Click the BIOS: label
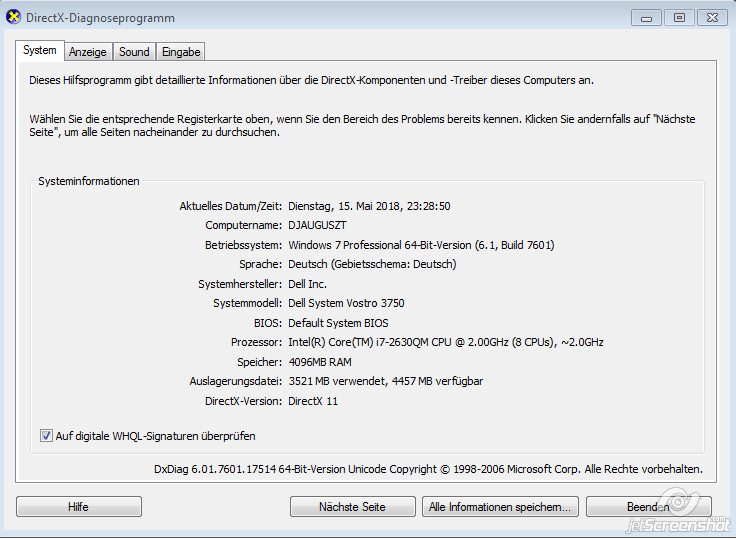Screen dimensions: 736x539 click(x=268, y=323)
